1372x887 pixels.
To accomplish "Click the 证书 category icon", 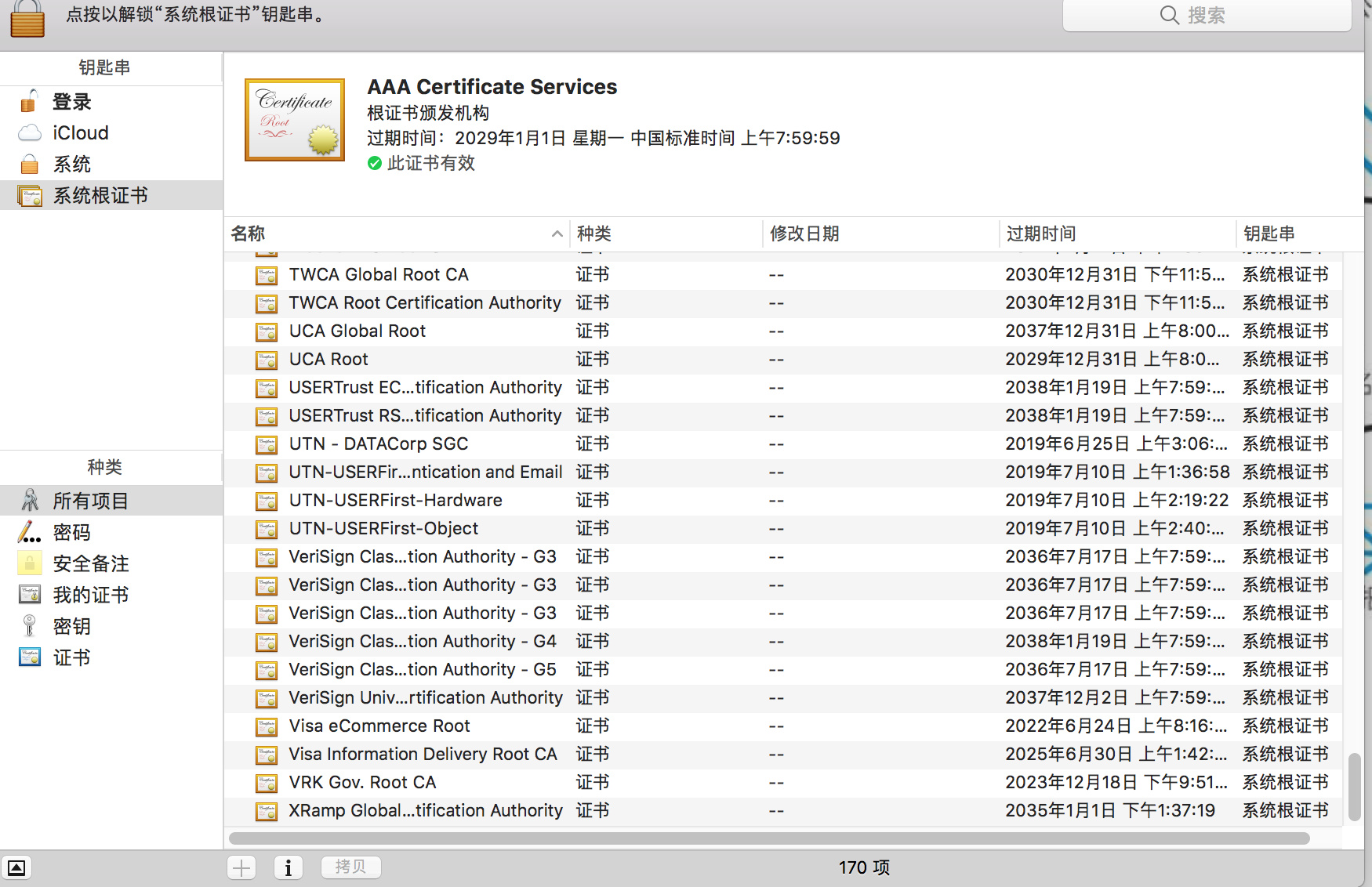I will tap(30, 657).
